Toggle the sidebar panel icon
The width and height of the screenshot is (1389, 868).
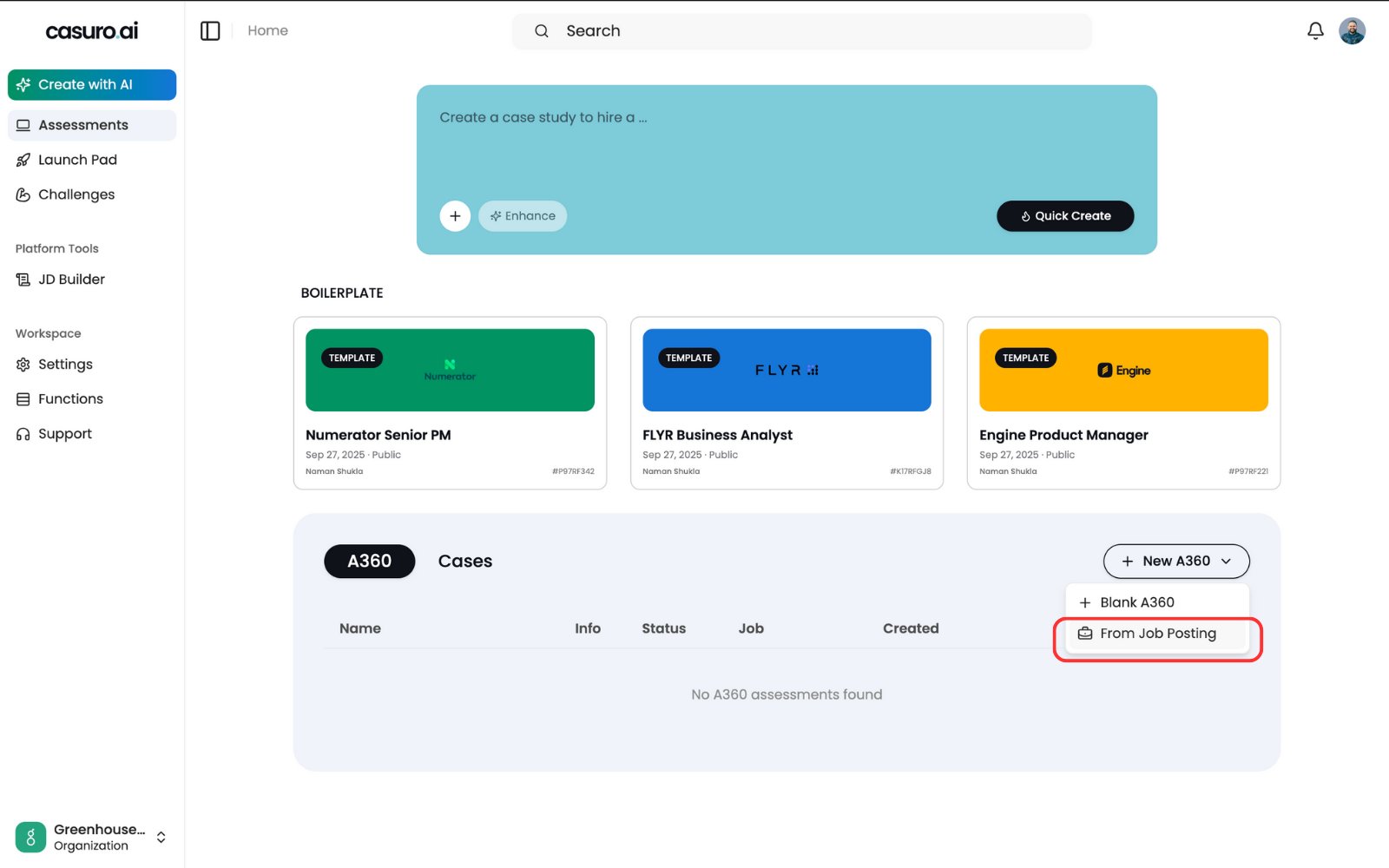click(210, 30)
